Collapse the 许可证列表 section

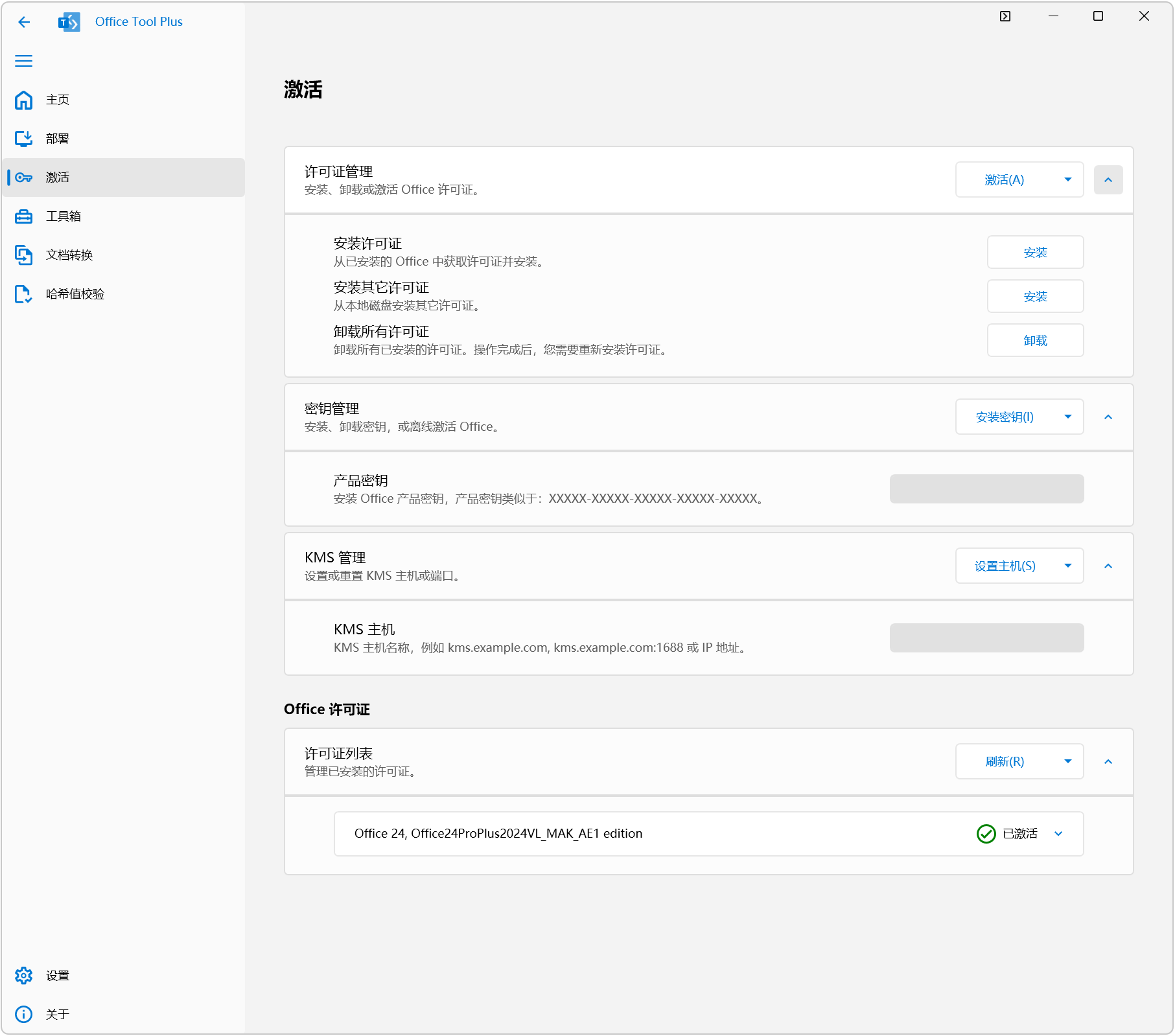tap(1108, 762)
